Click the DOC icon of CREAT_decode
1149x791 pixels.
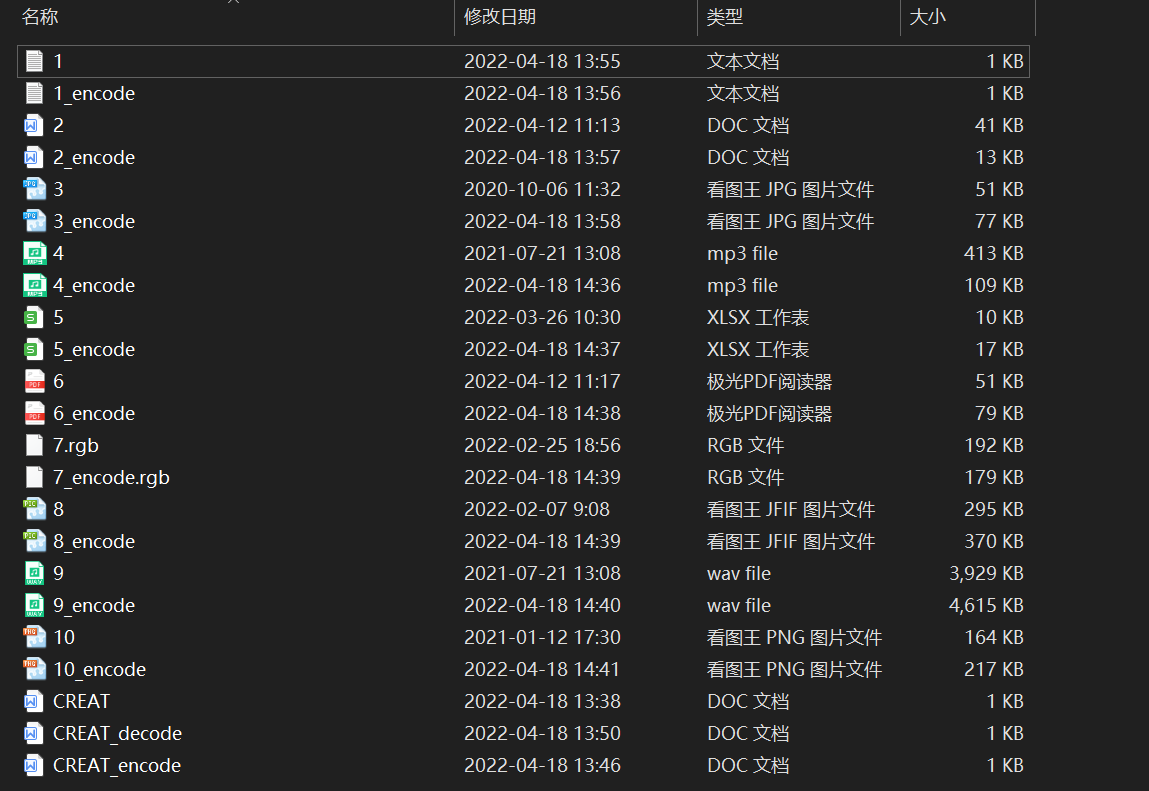pyautogui.click(x=34, y=733)
